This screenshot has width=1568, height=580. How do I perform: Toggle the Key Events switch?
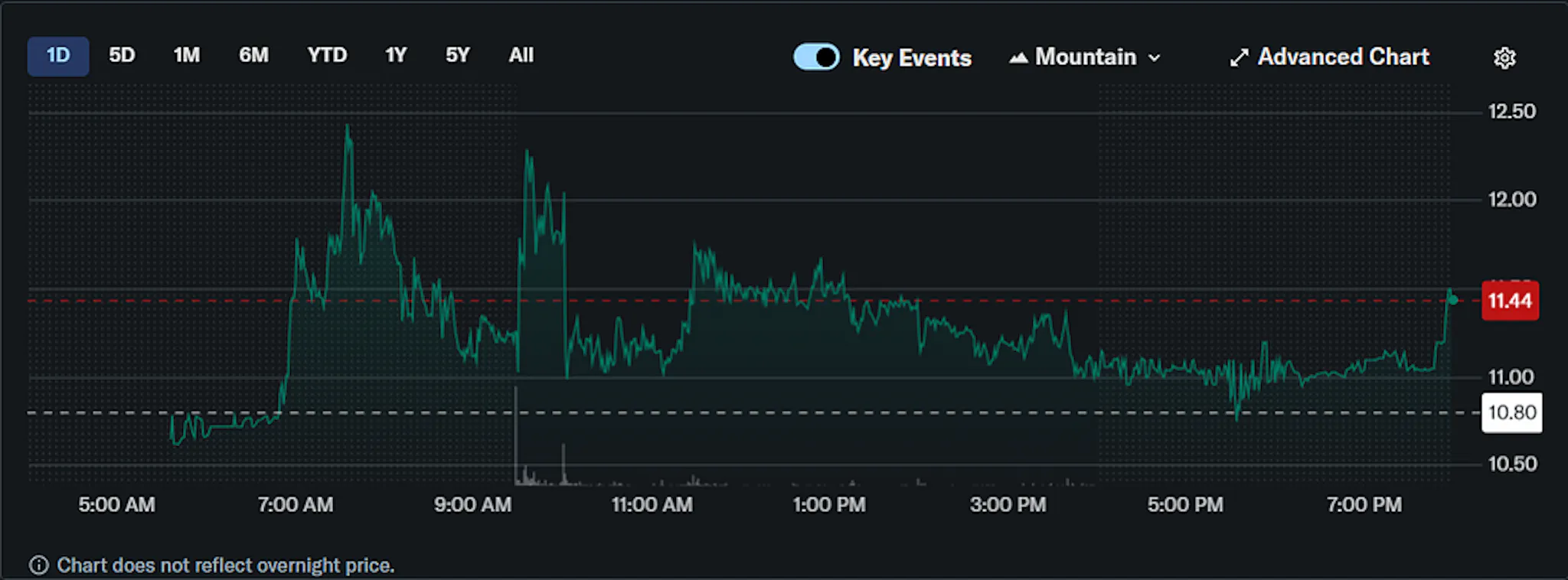pyautogui.click(x=816, y=57)
